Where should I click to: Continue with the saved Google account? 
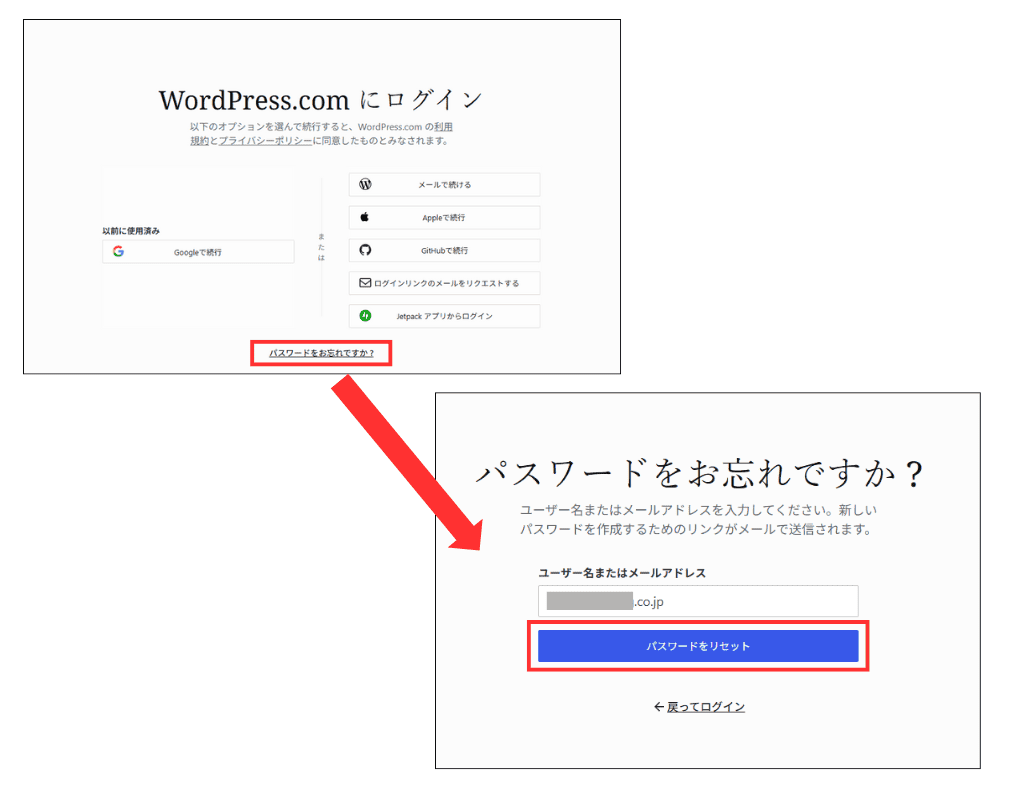[x=198, y=251]
